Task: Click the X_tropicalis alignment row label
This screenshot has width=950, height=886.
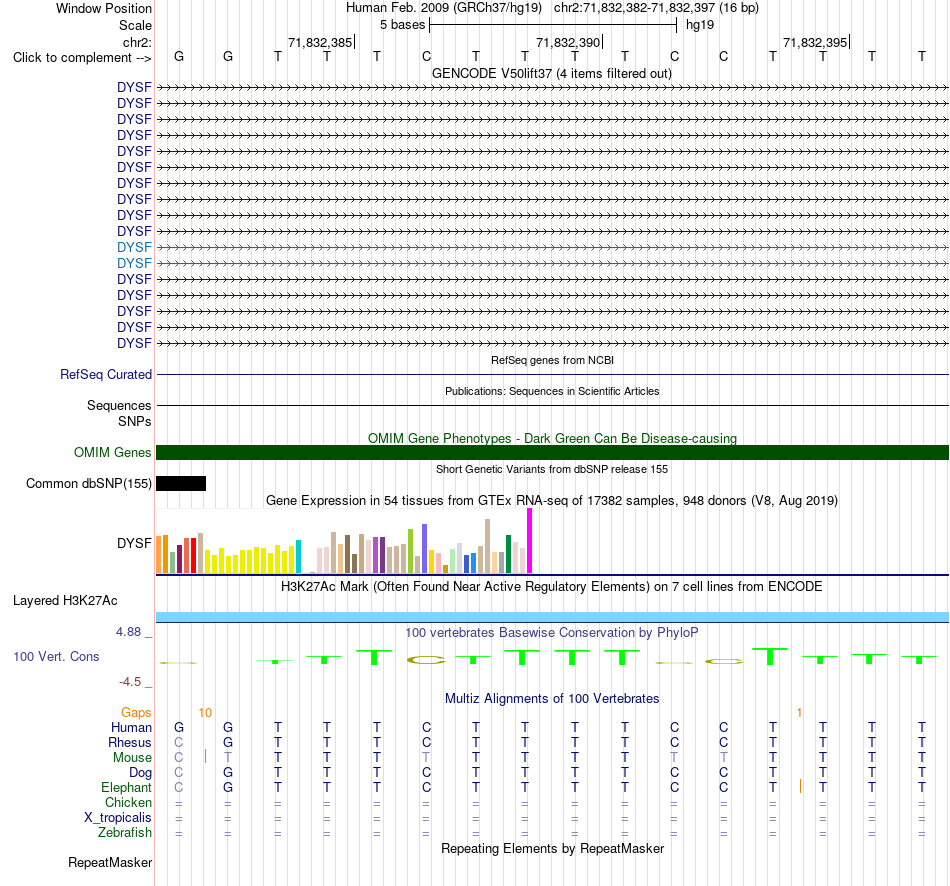Action: click(118, 818)
